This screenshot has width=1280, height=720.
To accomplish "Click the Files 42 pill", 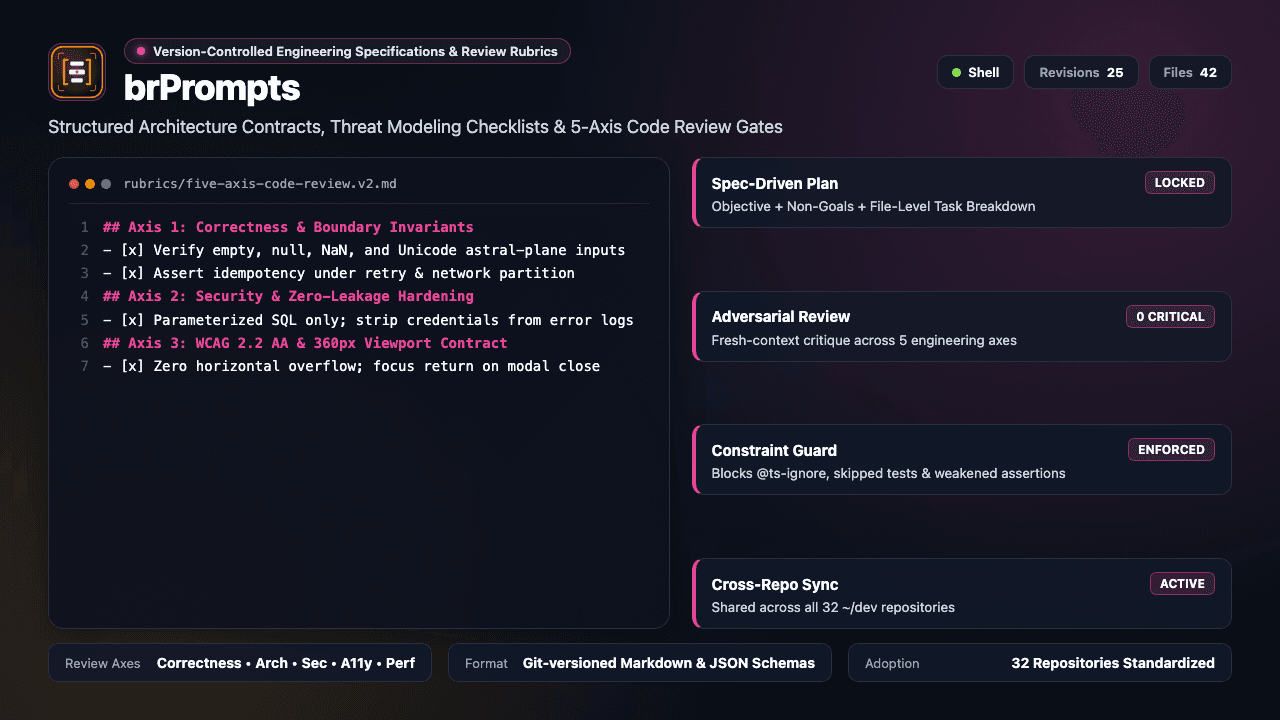I will tap(1190, 72).
